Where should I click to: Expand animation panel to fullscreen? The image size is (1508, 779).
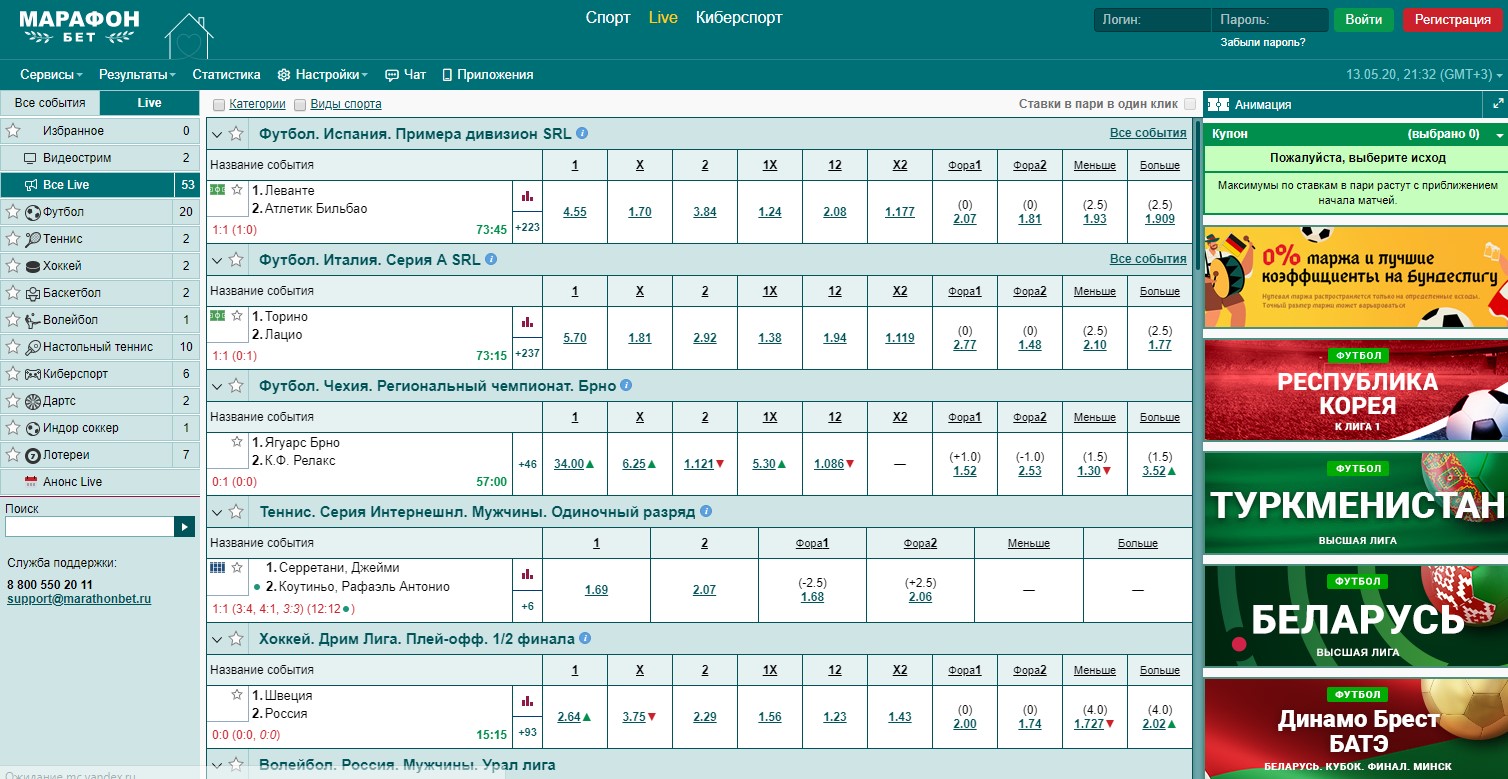[1498, 103]
